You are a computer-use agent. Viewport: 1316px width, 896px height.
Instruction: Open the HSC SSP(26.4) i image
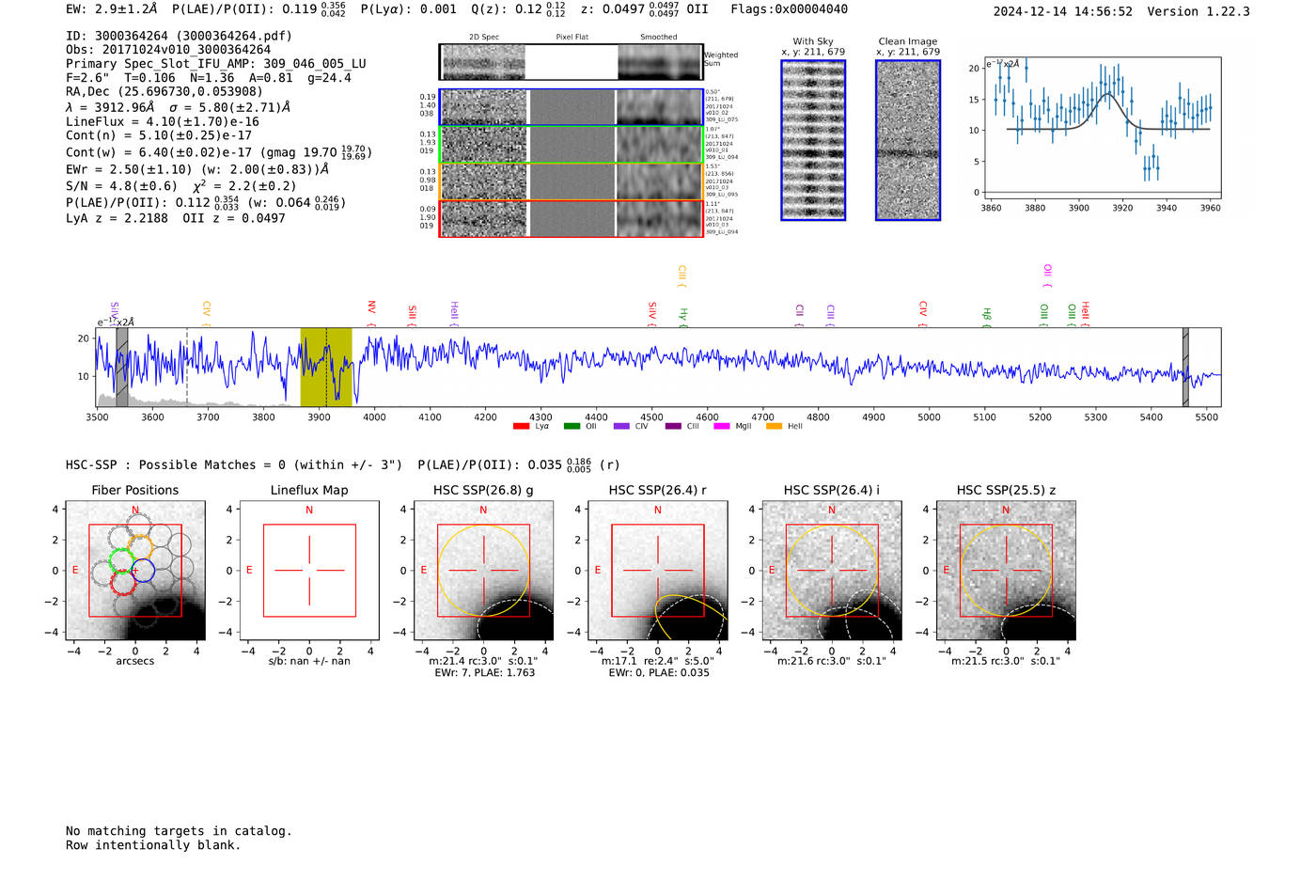tap(832, 571)
